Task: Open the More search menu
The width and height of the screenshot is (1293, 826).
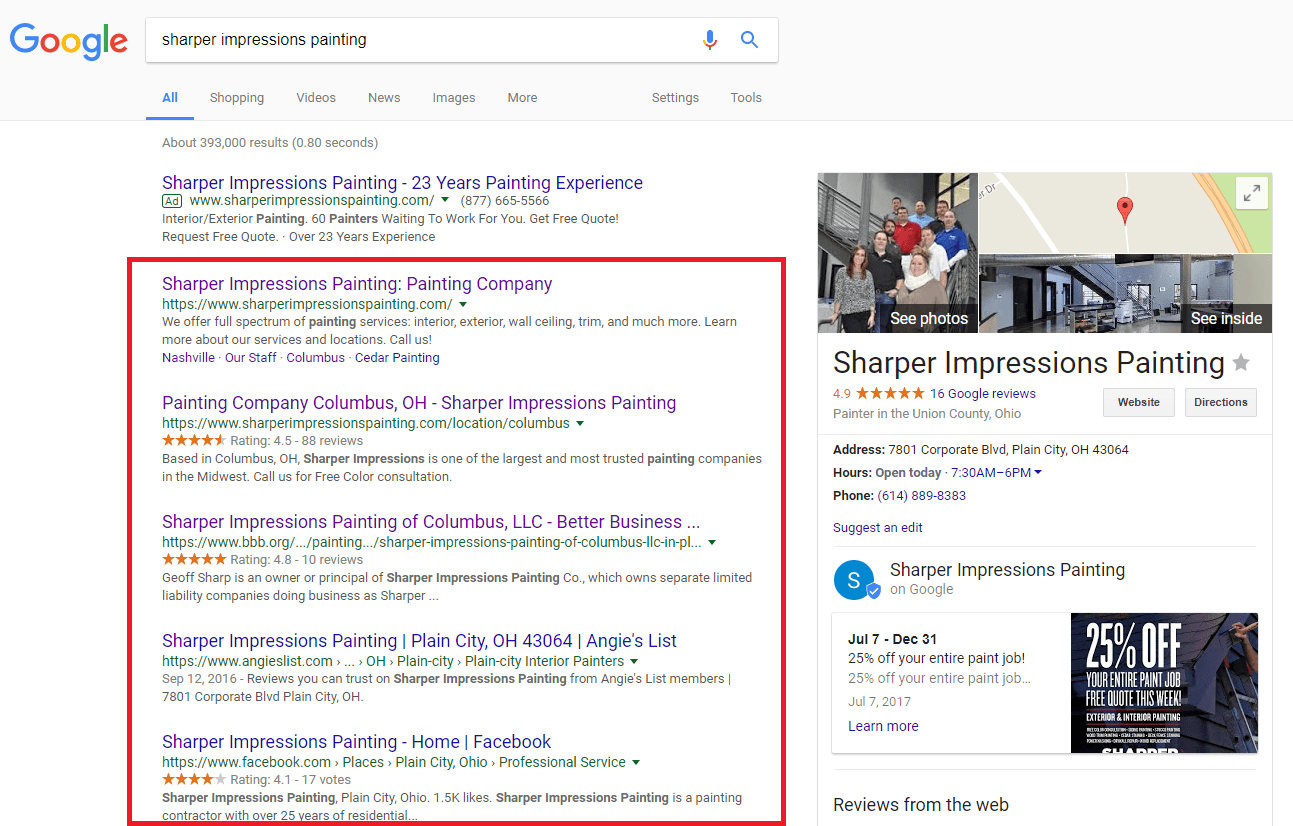Action: click(x=522, y=98)
